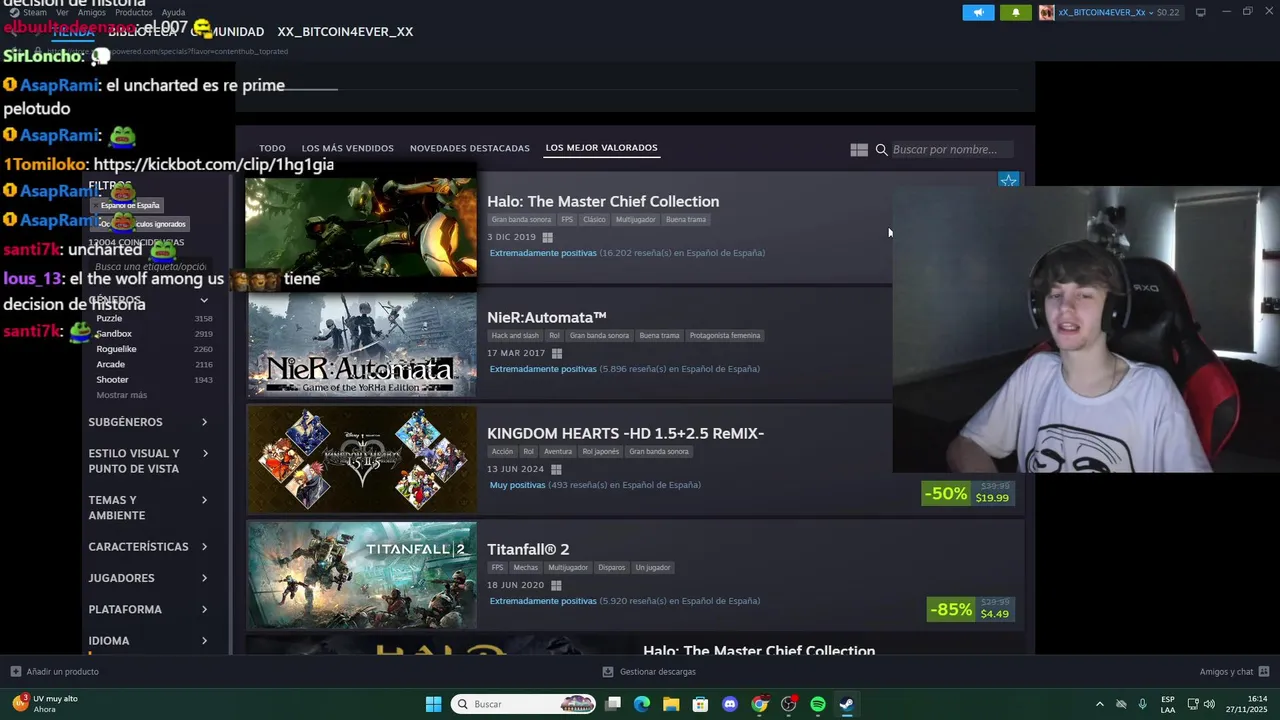Click the blue megaphone announcements icon
This screenshot has width=1280, height=720.
coord(978,12)
